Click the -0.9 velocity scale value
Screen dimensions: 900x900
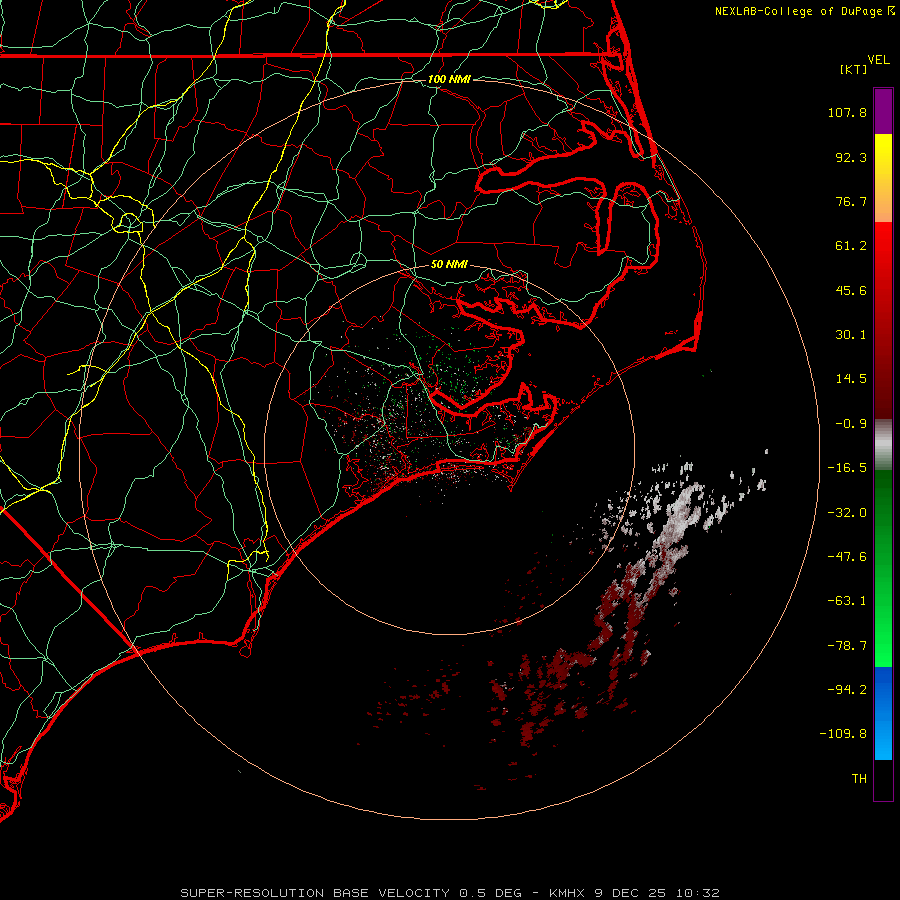pyautogui.click(x=851, y=424)
